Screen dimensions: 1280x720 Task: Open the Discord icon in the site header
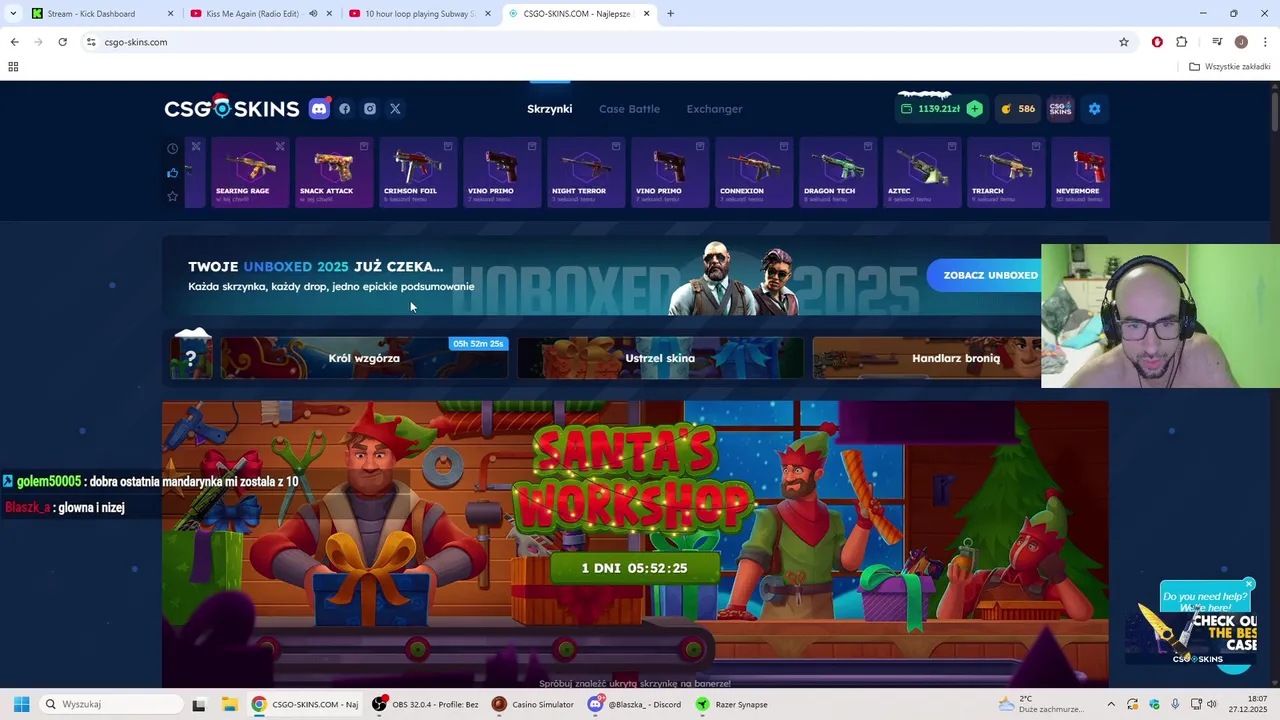click(x=319, y=109)
